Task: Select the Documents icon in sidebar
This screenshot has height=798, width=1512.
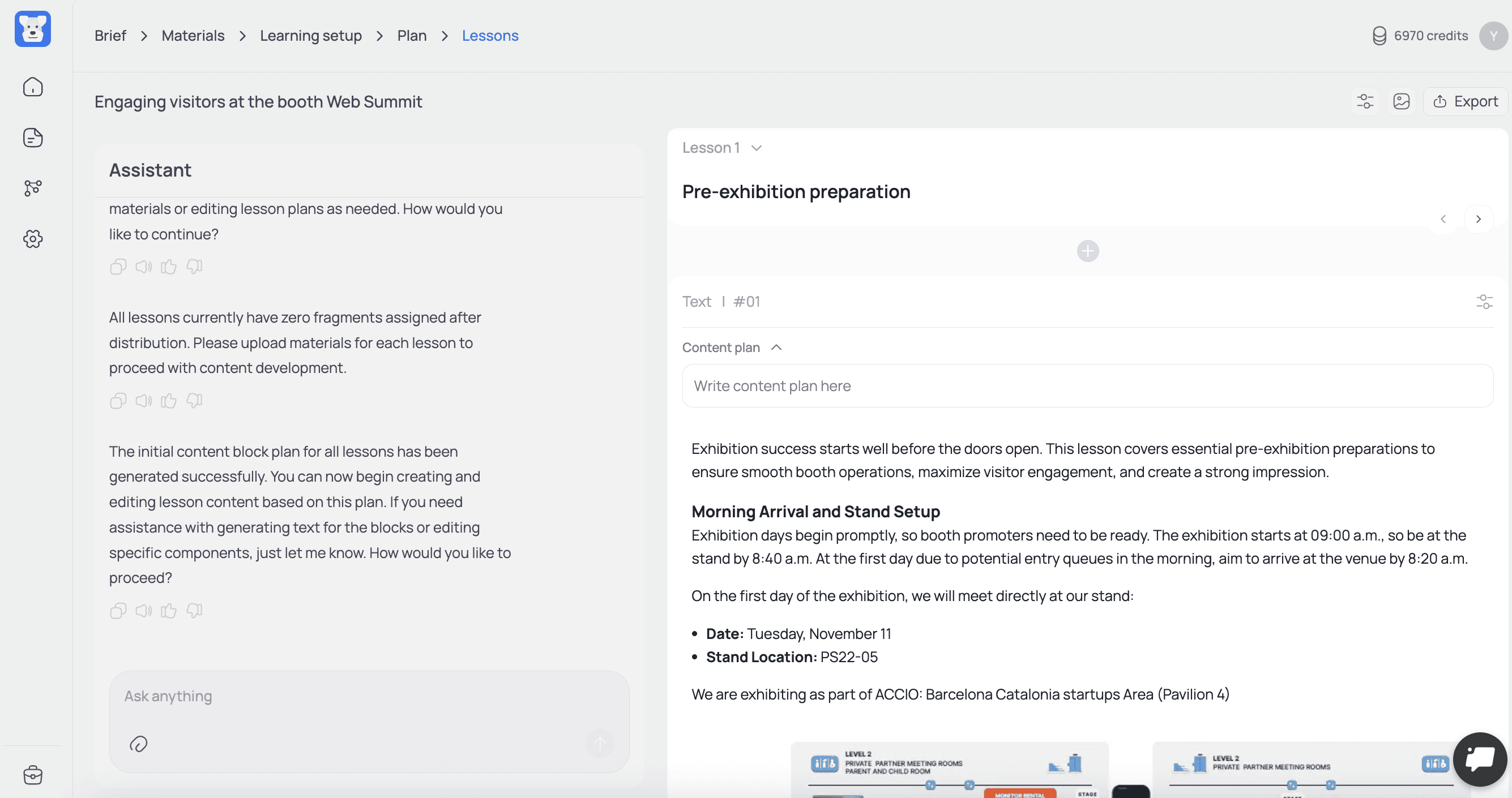Action: (33, 138)
